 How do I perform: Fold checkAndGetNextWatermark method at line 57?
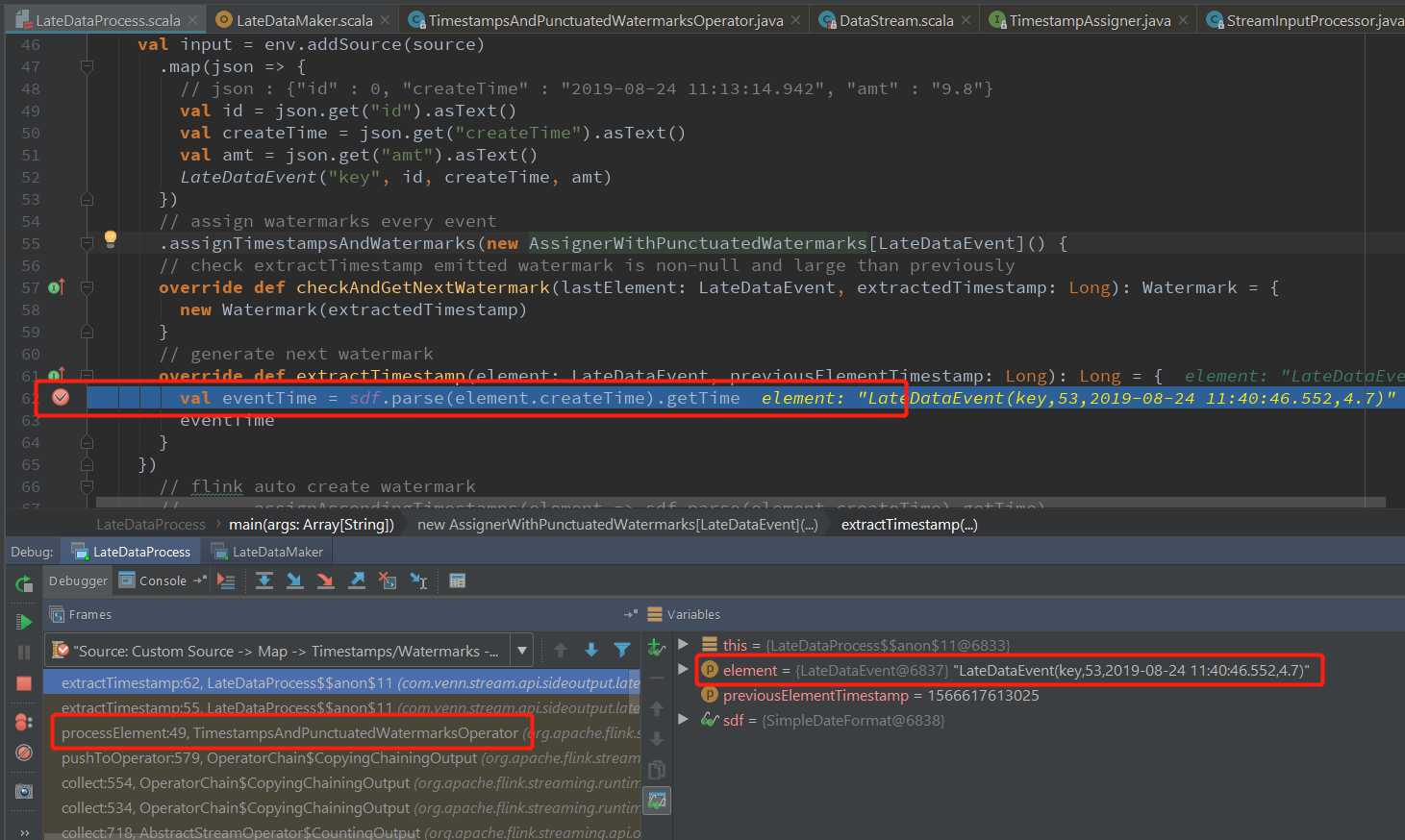pos(87,287)
